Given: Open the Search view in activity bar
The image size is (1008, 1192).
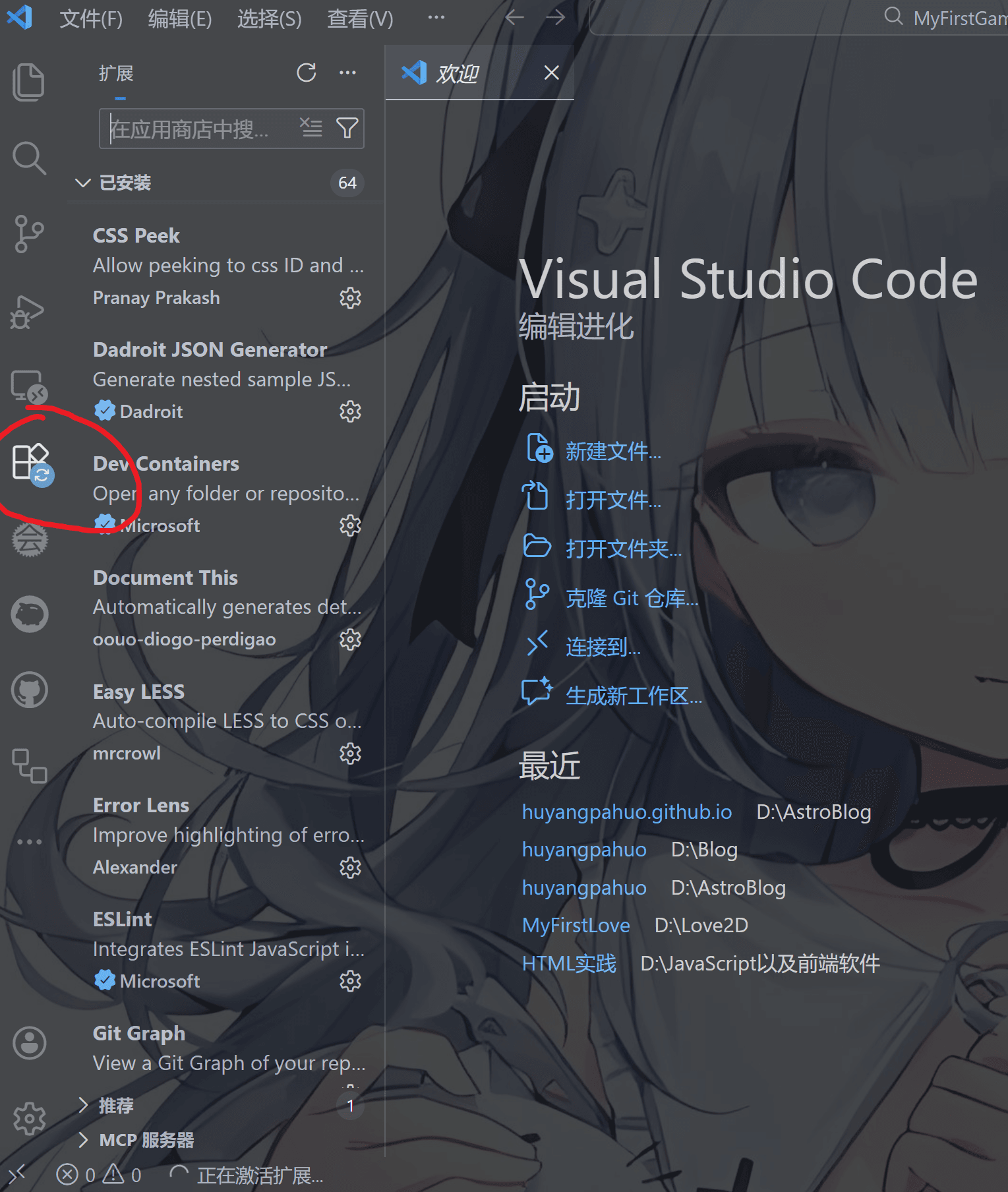Looking at the screenshot, I should pyautogui.click(x=28, y=158).
